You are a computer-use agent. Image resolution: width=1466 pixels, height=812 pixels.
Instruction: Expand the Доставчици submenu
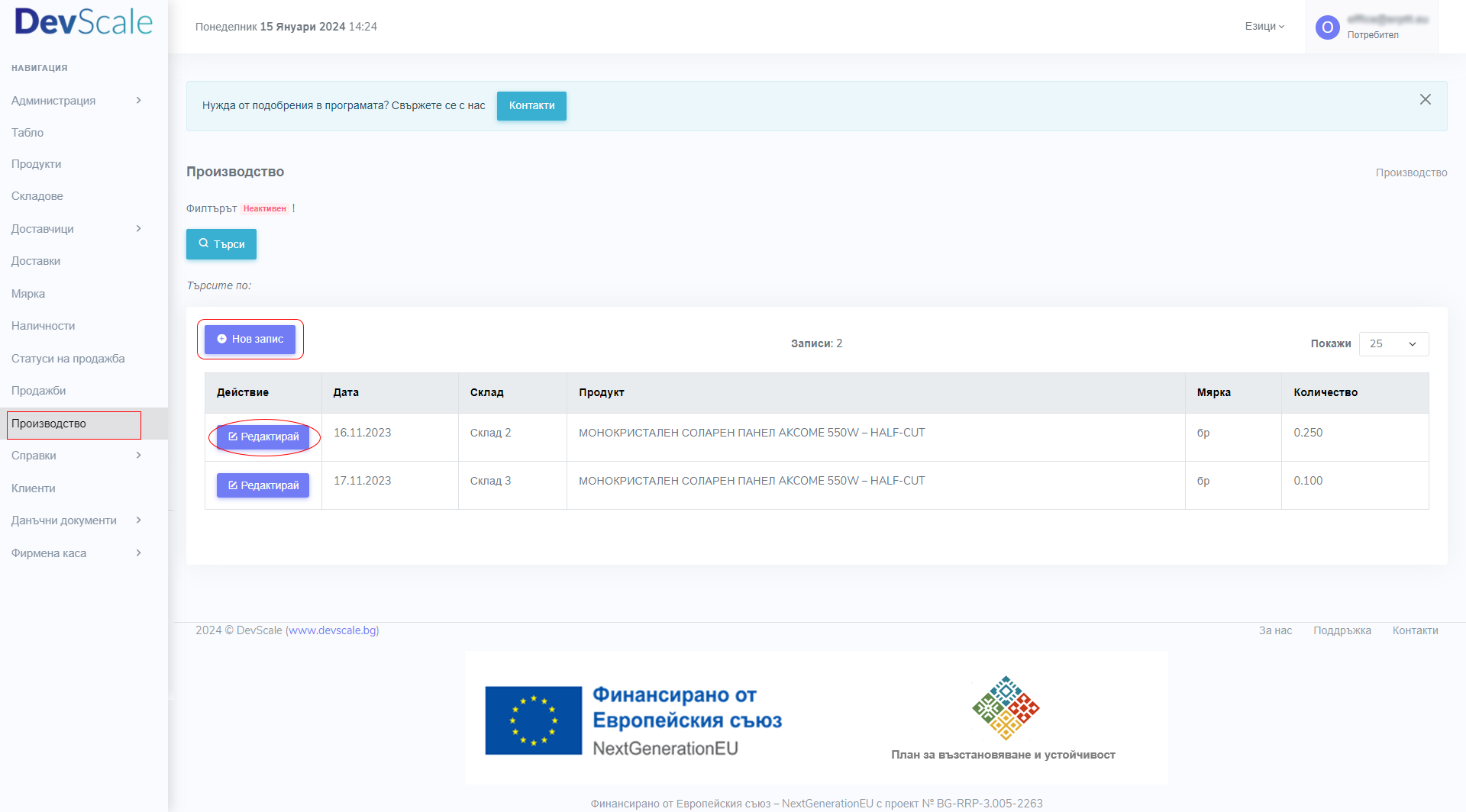pyautogui.click(x=76, y=229)
